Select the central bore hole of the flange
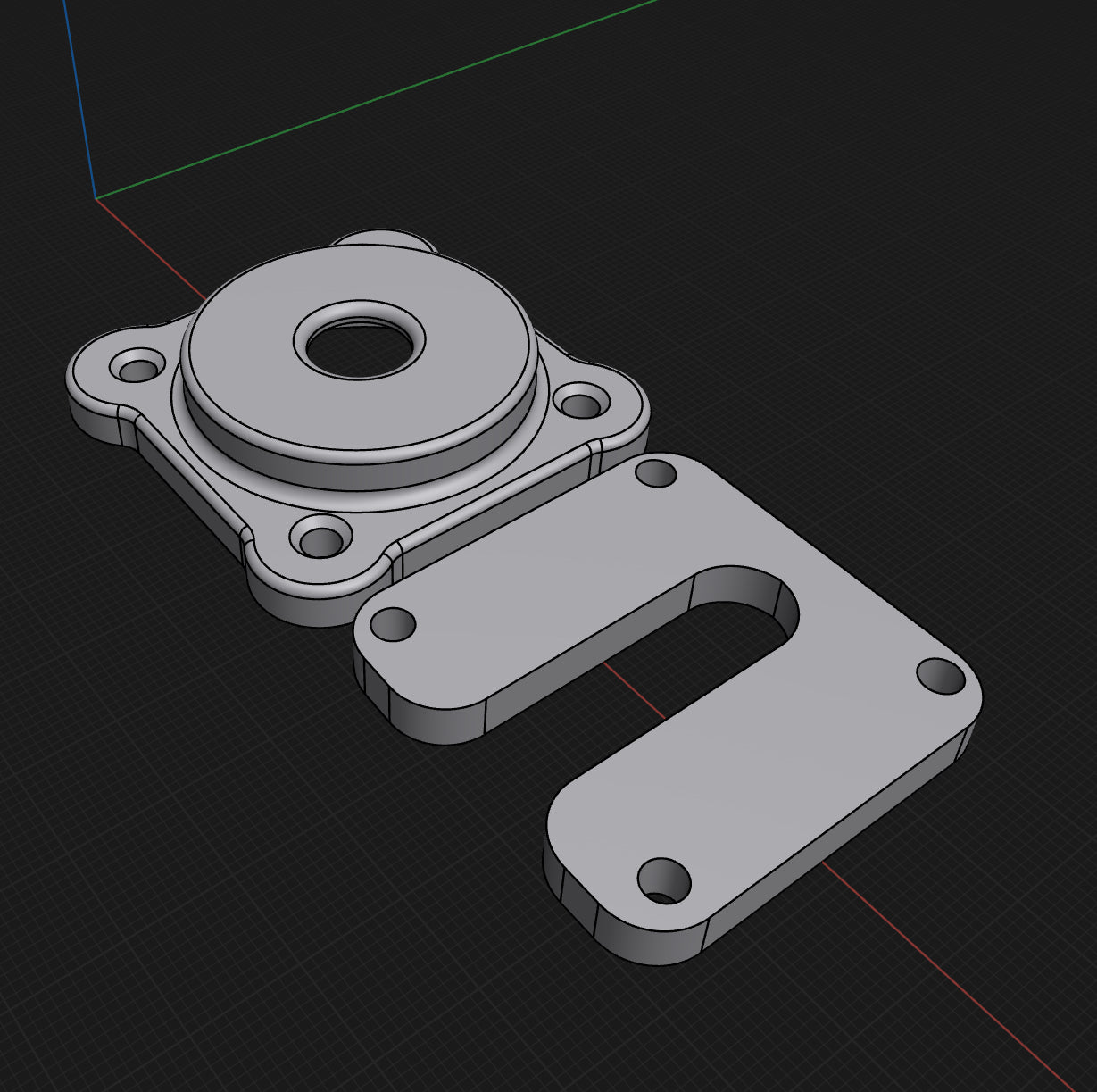 click(x=360, y=344)
